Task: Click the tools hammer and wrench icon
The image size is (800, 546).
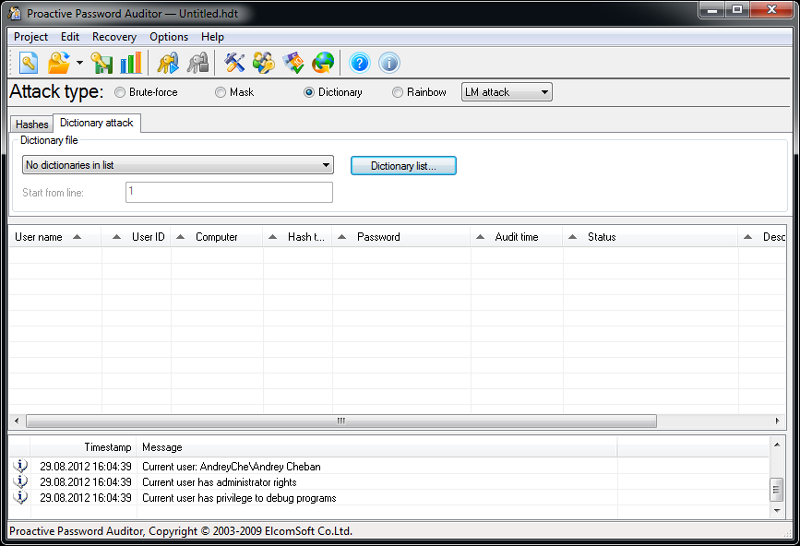Action: tap(235, 63)
